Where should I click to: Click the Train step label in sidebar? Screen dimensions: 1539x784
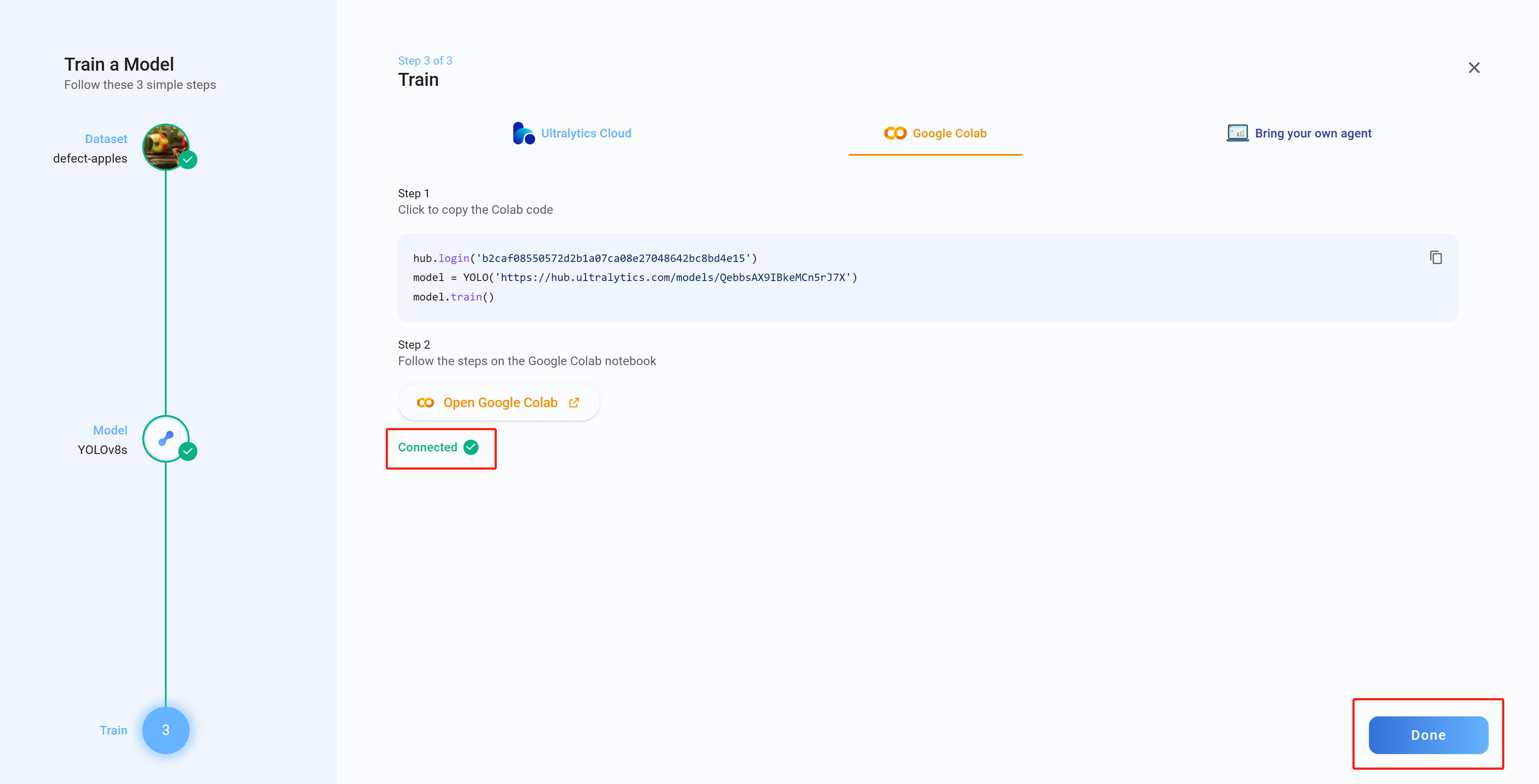click(x=114, y=730)
